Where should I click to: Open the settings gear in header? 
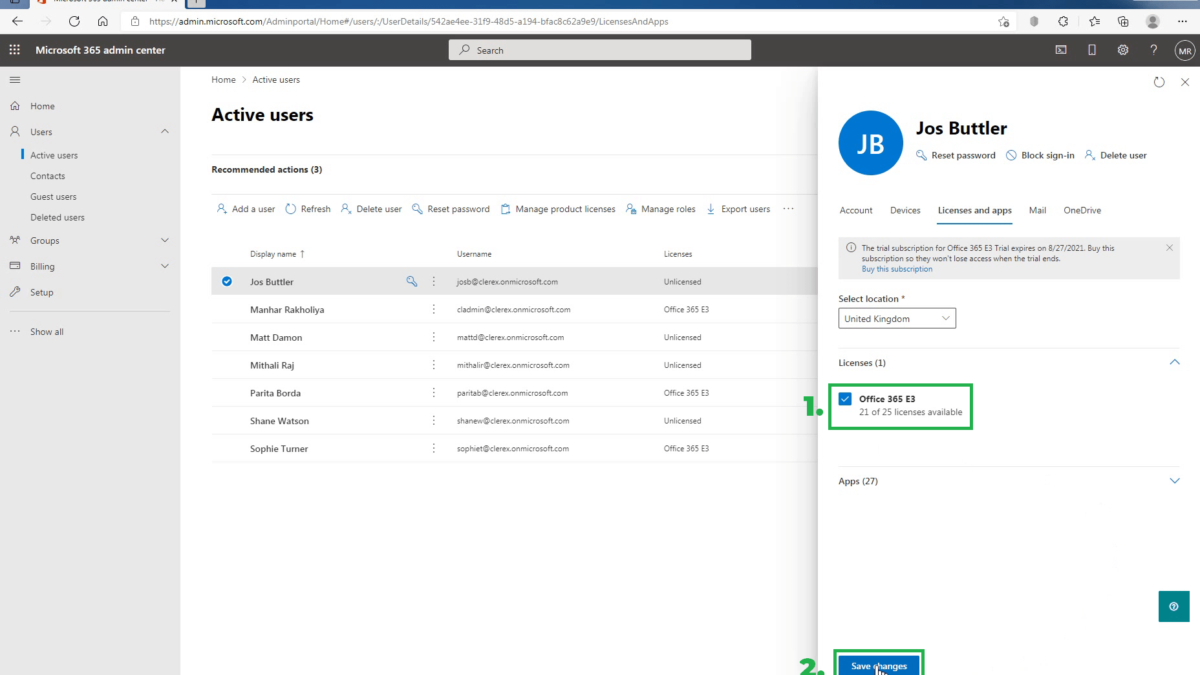(x=1123, y=50)
